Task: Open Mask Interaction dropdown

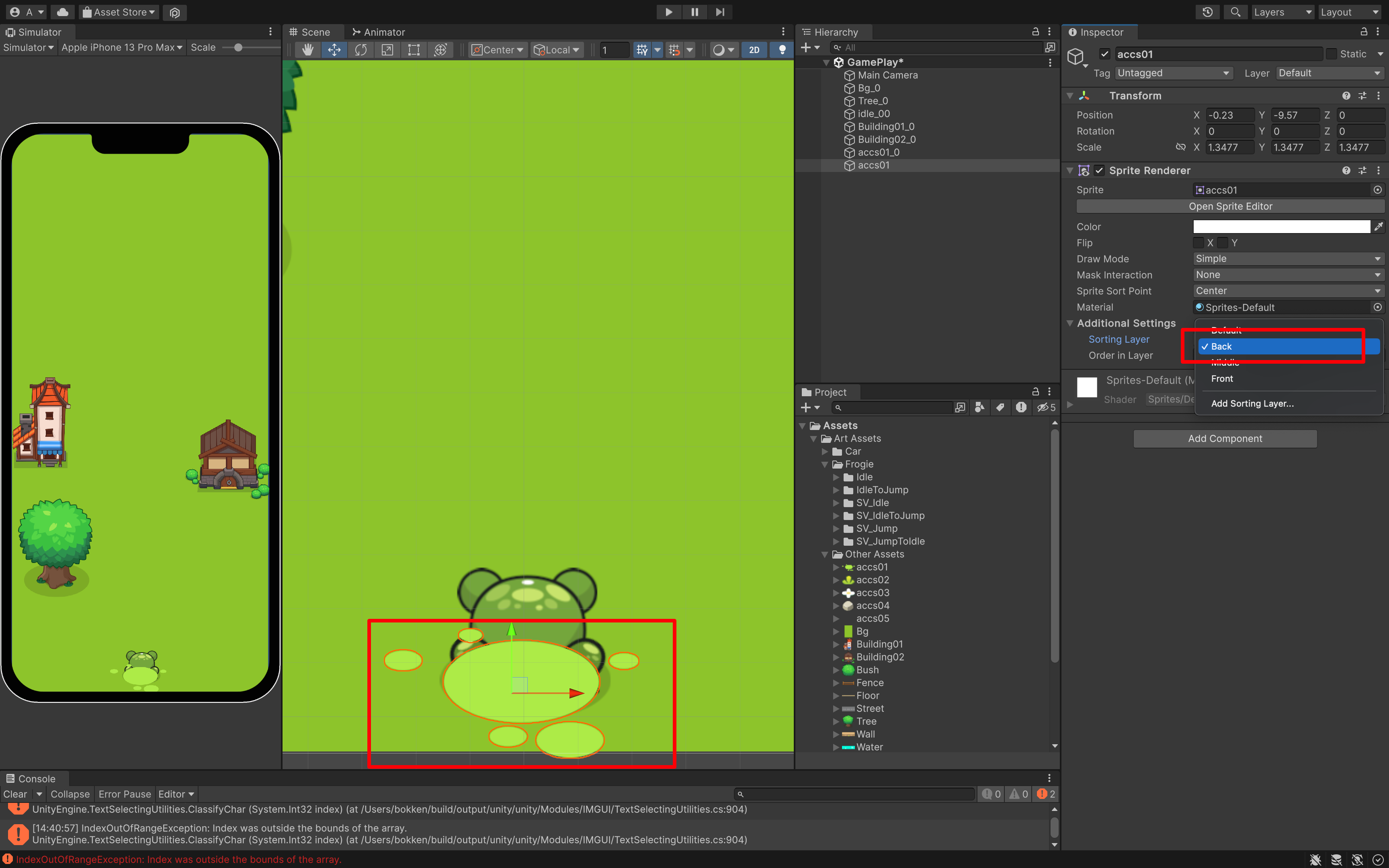Action: [1289, 275]
